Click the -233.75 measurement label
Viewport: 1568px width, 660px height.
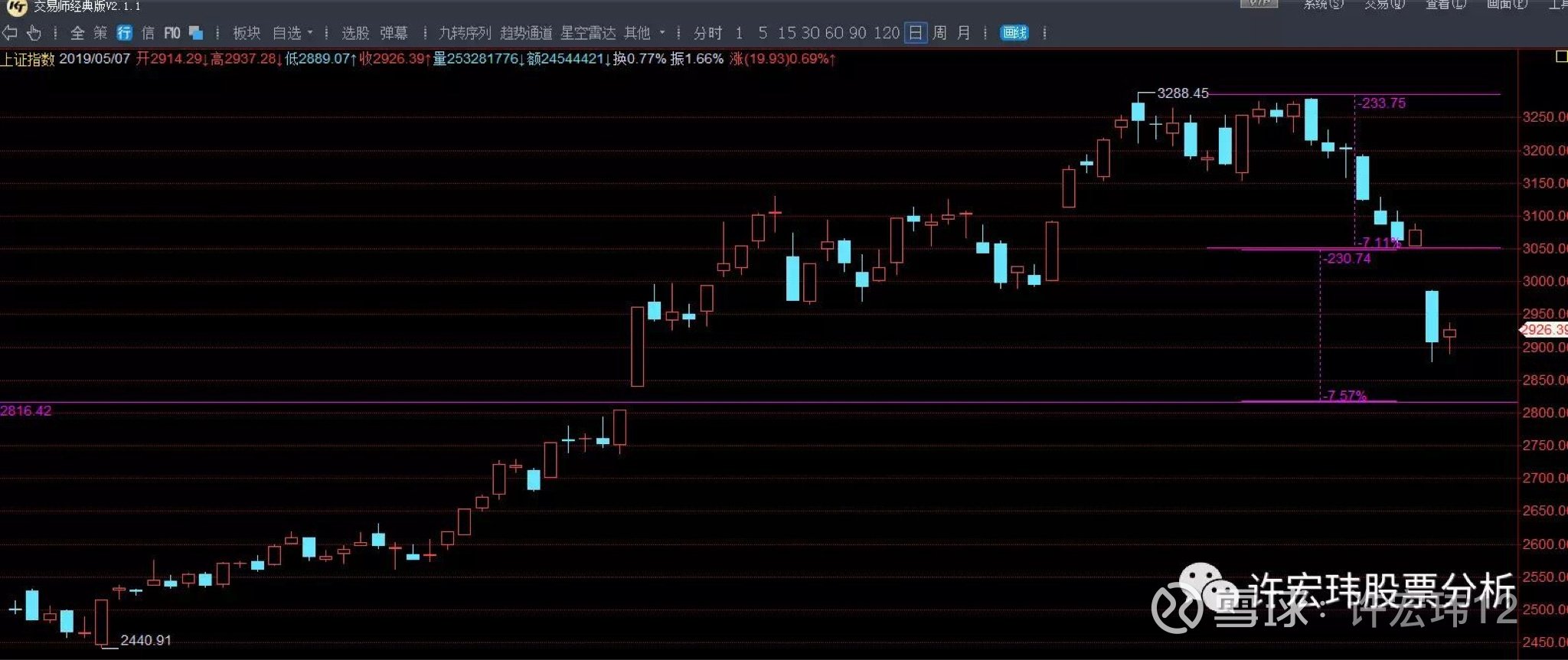(1383, 103)
